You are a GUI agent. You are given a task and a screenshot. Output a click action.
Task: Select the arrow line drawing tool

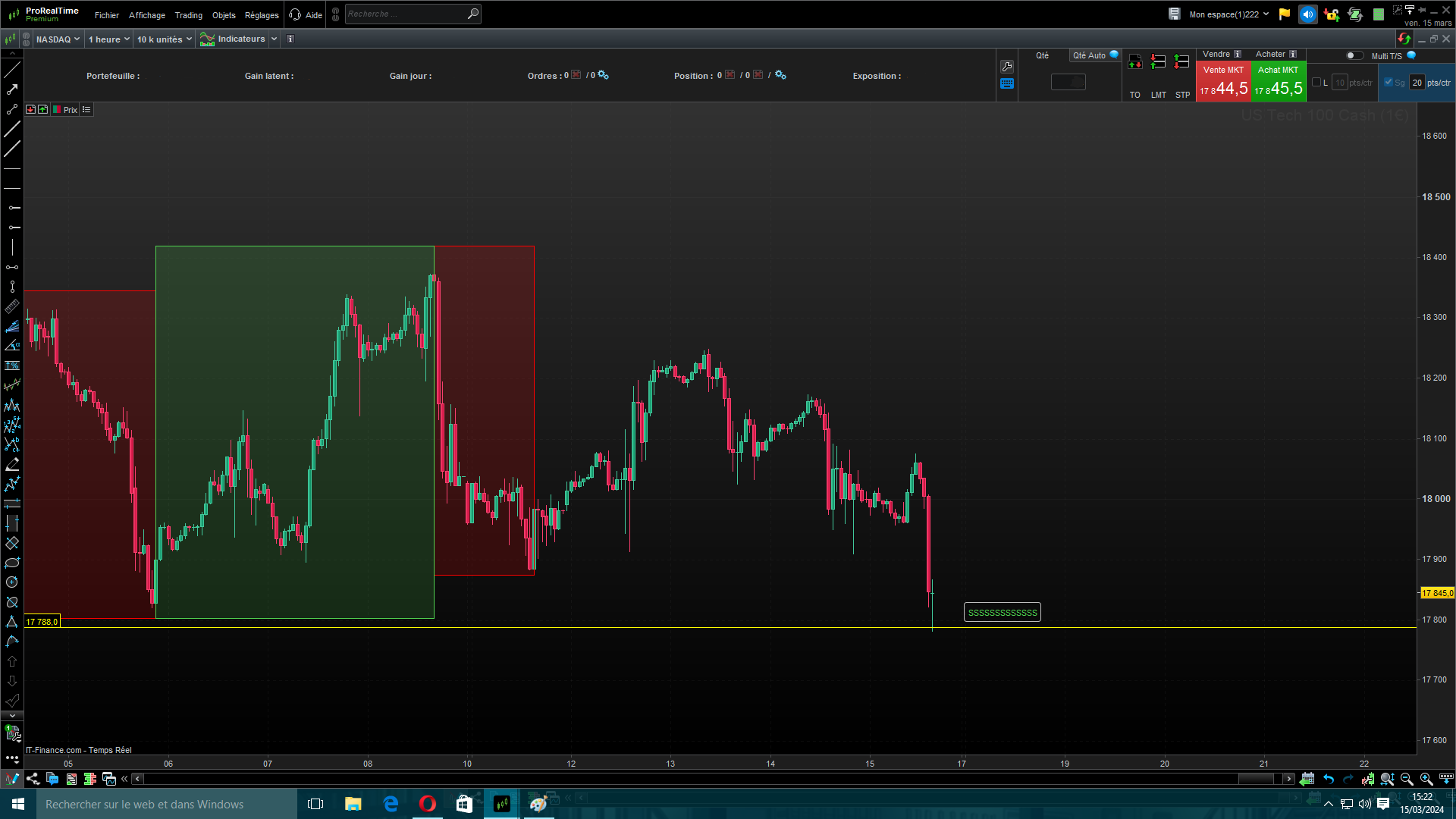point(12,89)
